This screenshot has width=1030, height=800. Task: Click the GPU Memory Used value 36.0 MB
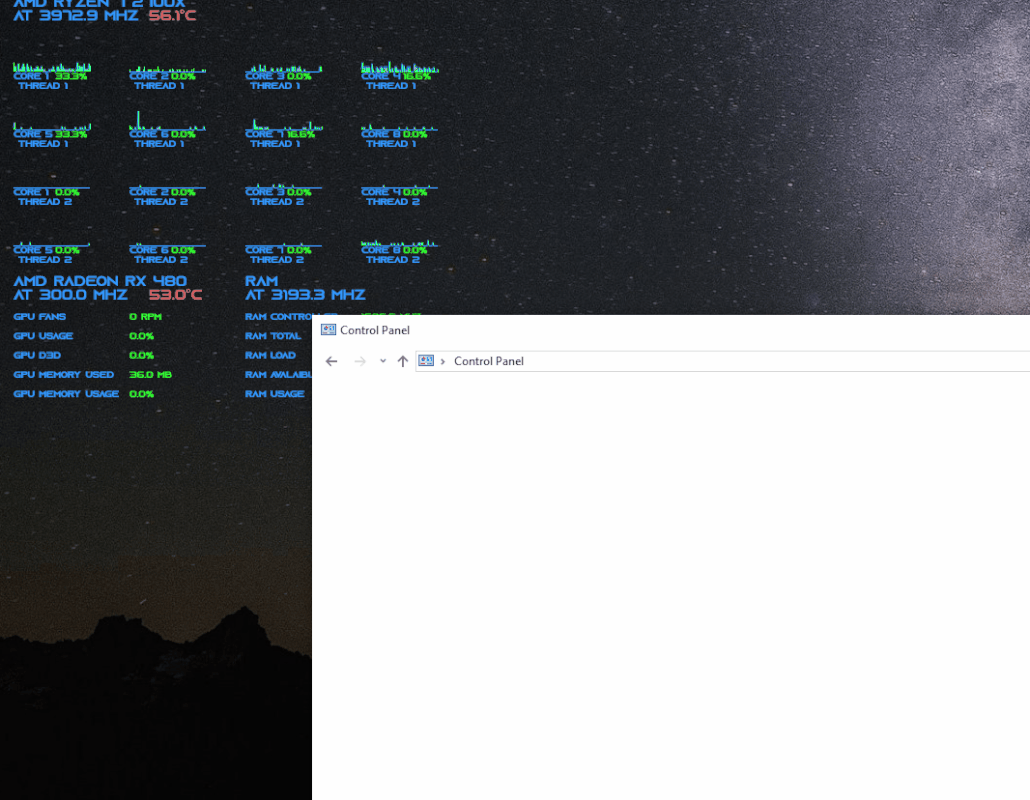[x=150, y=375]
